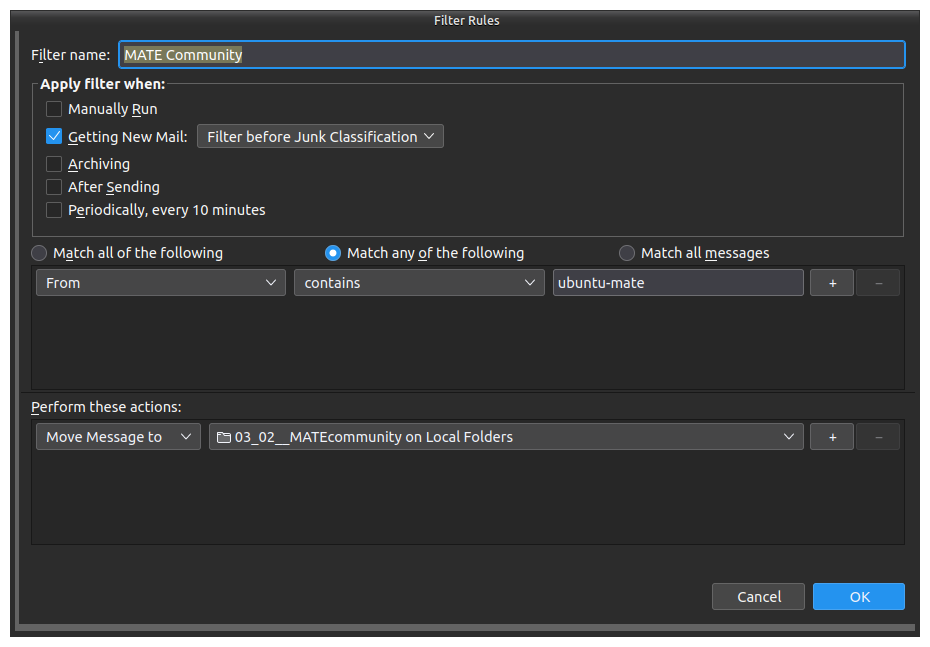Image resolution: width=930 pixels, height=647 pixels.
Task: Remove the From contains ubuntu-mate rule
Action: click(x=878, y=283)
